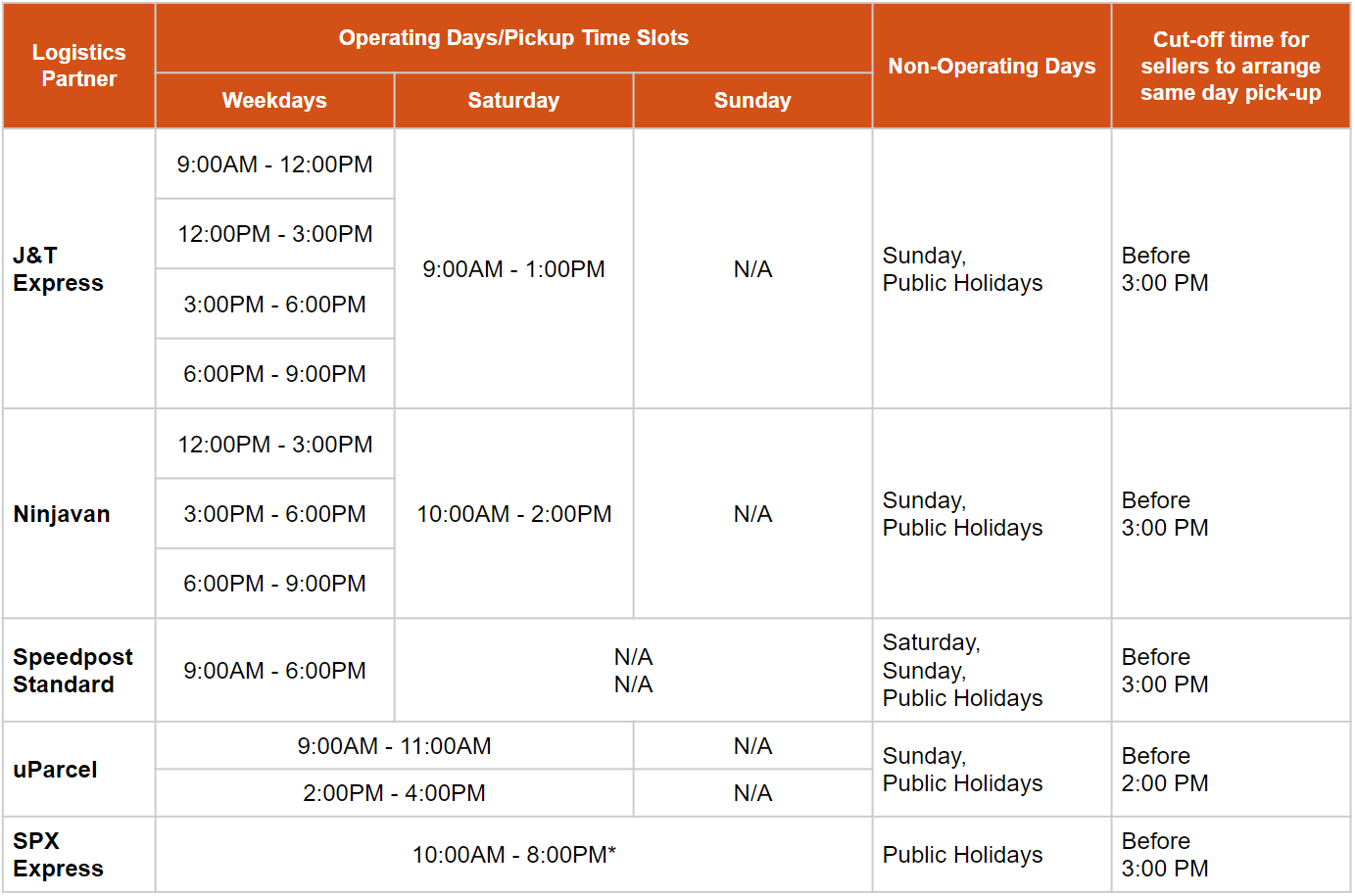Screen dimensions: 1355x896
Task: Click the uParcel row label
Action: [x=55, y=770]
